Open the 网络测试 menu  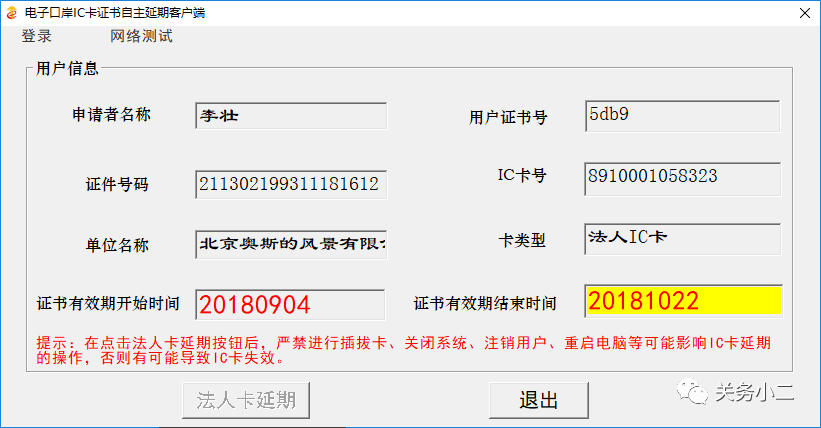141,36
